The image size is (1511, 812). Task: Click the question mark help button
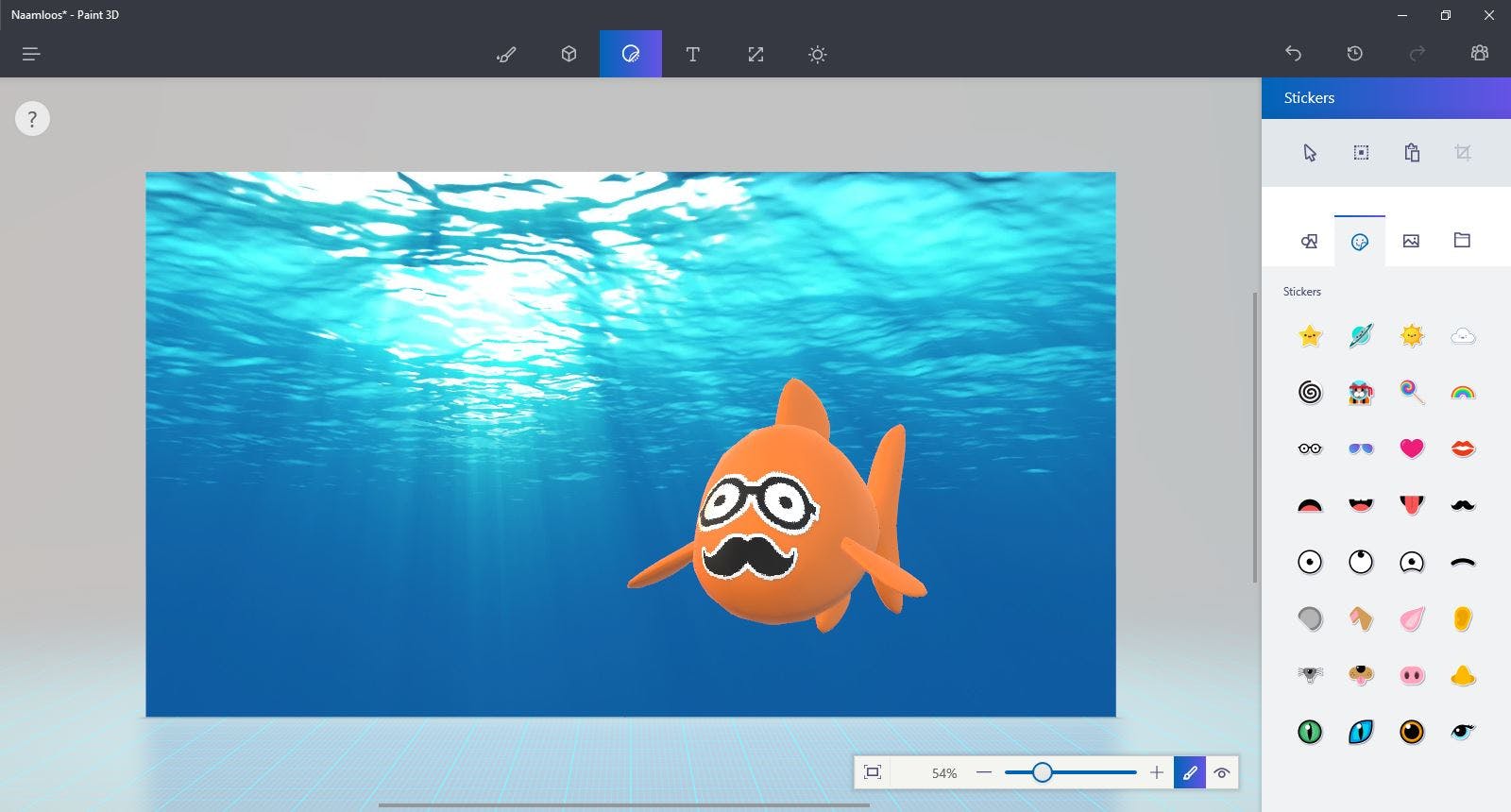tap(32, 119)
